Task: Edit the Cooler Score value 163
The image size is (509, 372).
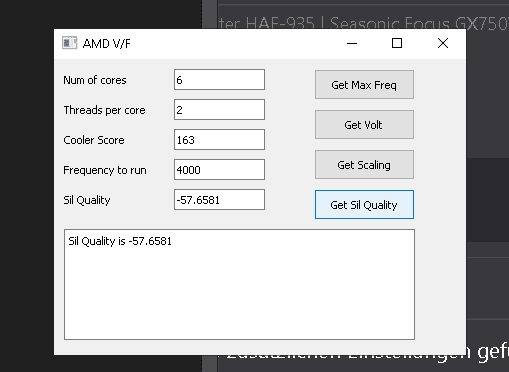Action: tap(219, 140)
